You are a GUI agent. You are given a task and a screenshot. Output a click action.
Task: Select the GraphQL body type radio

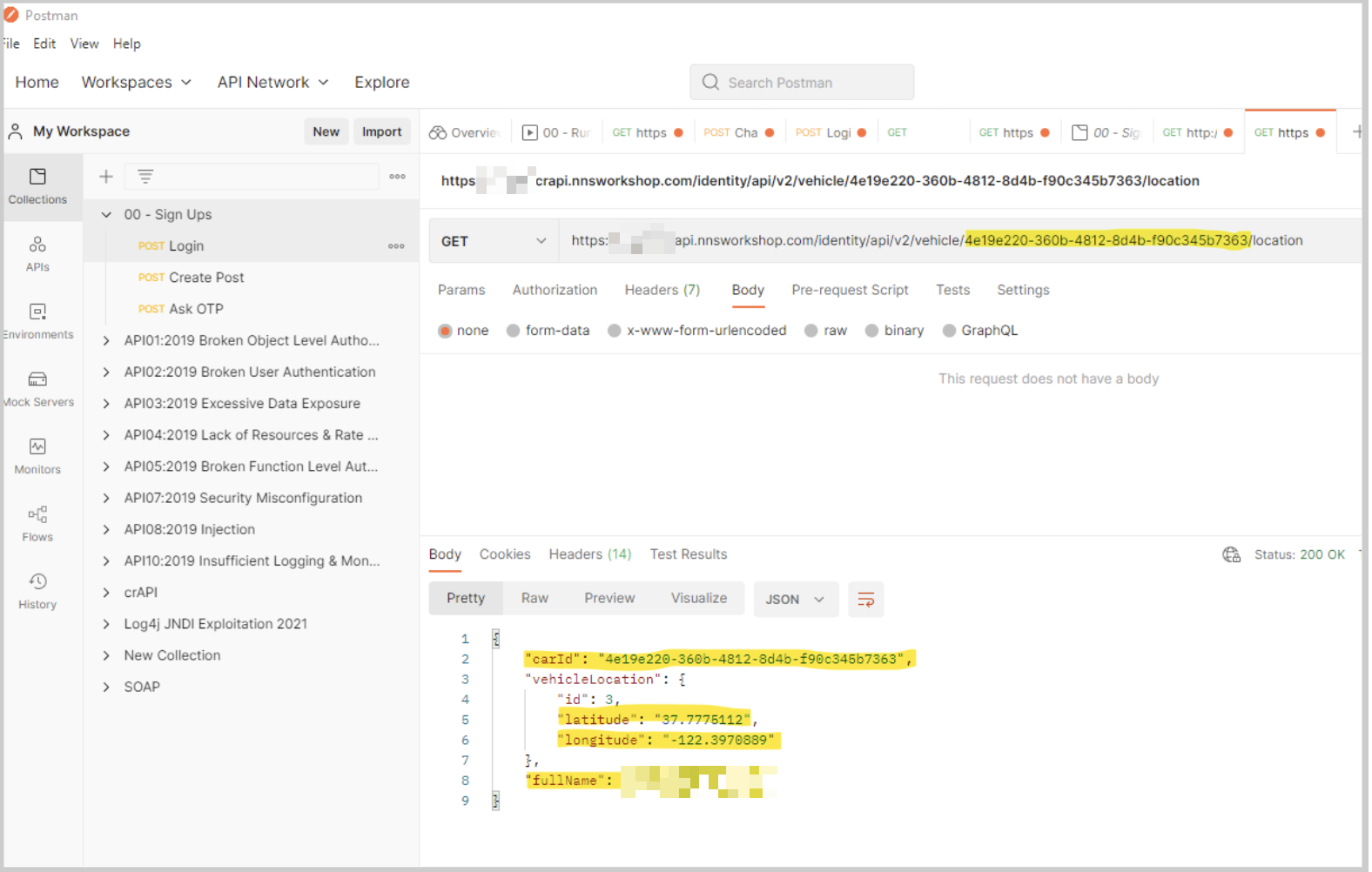(950, 331)
